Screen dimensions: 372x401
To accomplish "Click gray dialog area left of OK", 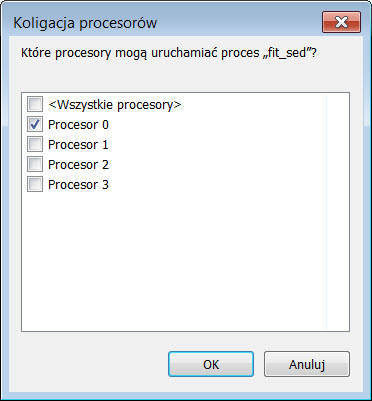I will [93, 364].
